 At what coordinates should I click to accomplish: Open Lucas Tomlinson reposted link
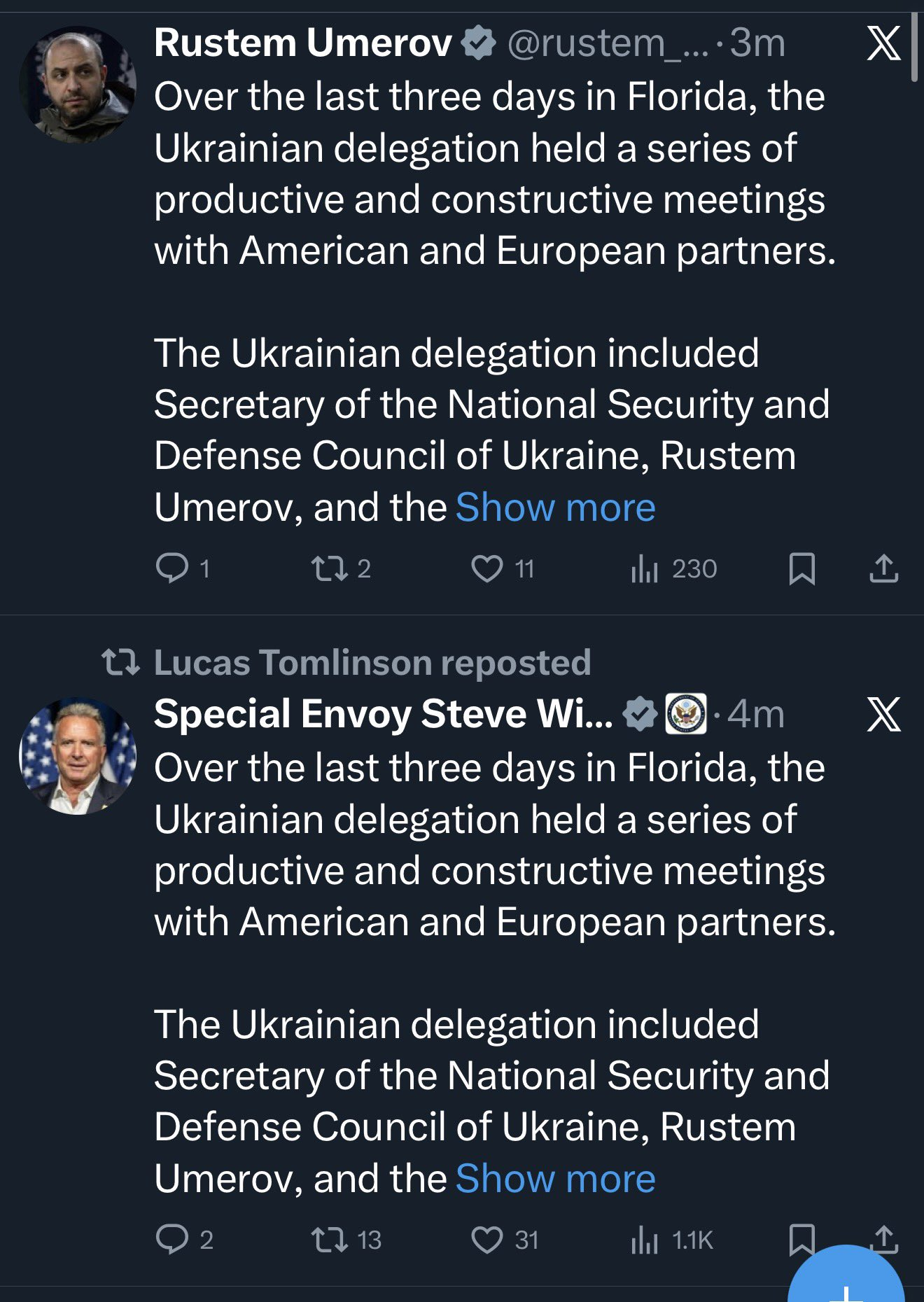[372, 663]
